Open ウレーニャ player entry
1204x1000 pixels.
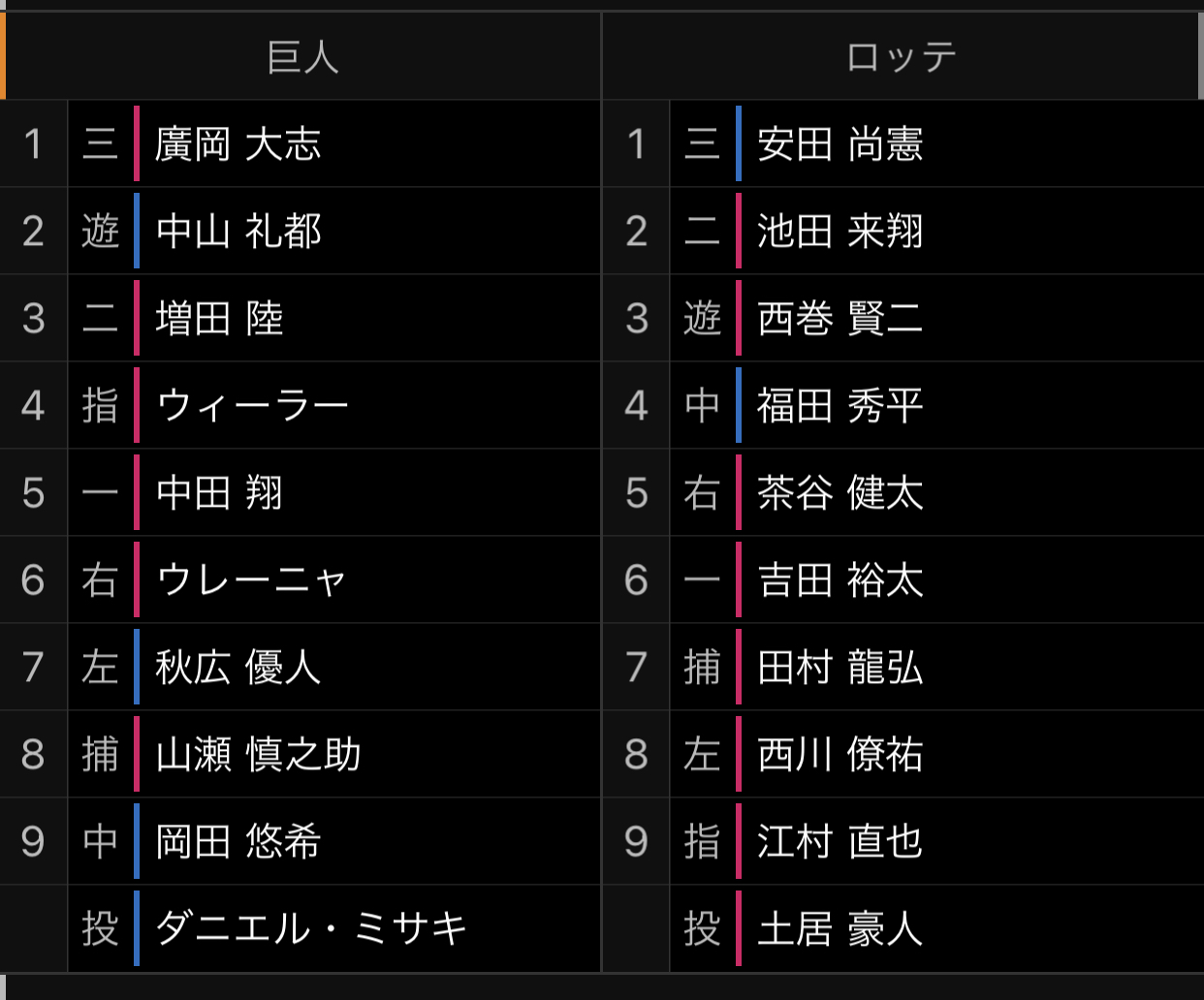click(251, 580)
